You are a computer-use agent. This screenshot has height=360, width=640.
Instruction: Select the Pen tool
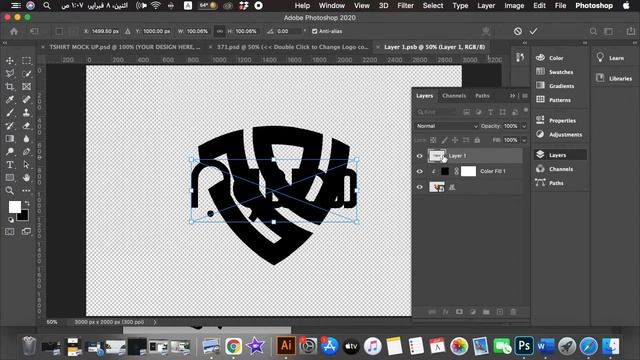tap(27, 152)
